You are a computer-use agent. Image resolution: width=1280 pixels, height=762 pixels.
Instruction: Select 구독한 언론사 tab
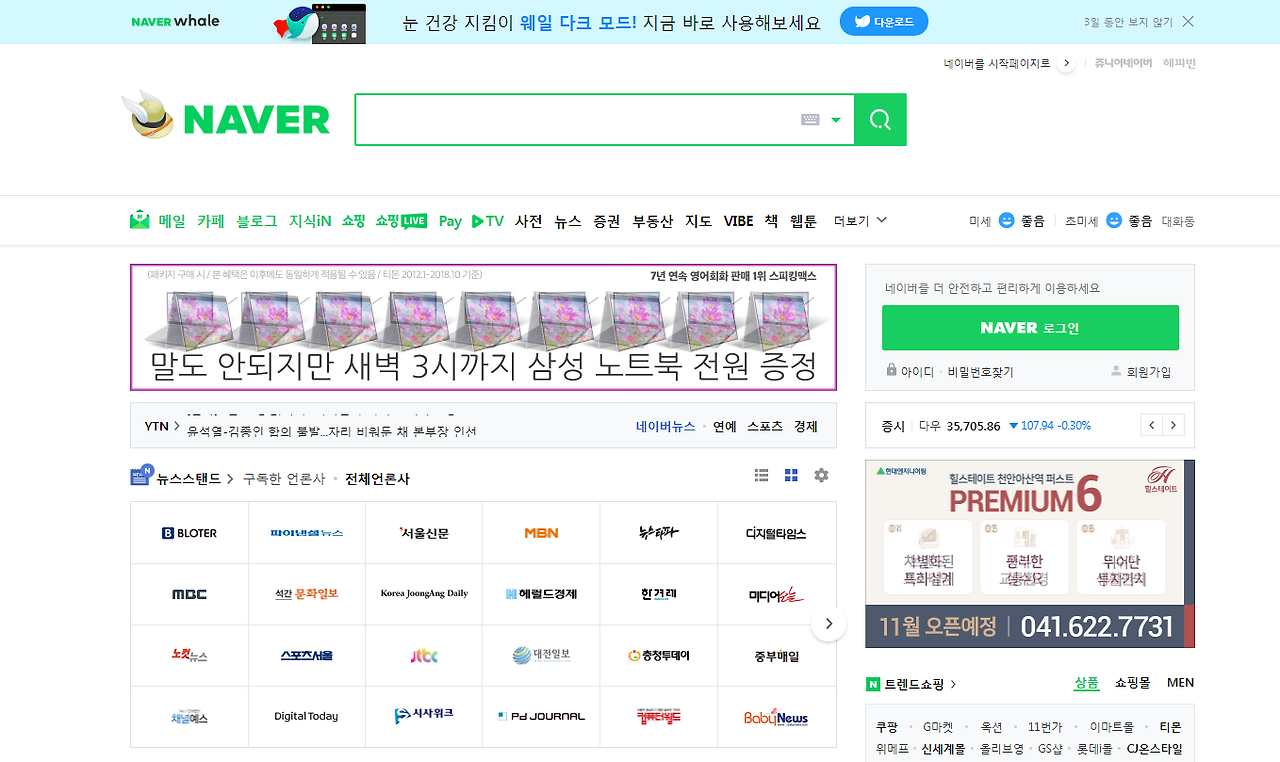click(284, 479)
